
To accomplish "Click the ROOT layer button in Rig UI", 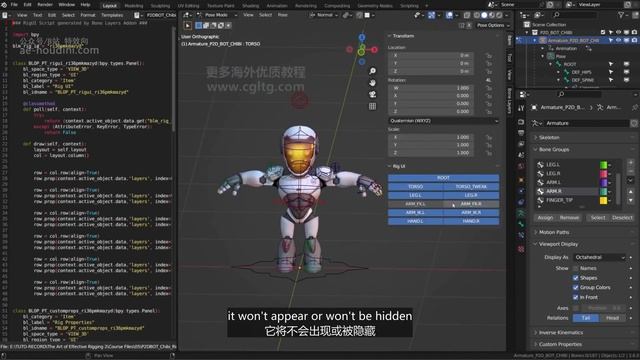I will pos(443,178).
